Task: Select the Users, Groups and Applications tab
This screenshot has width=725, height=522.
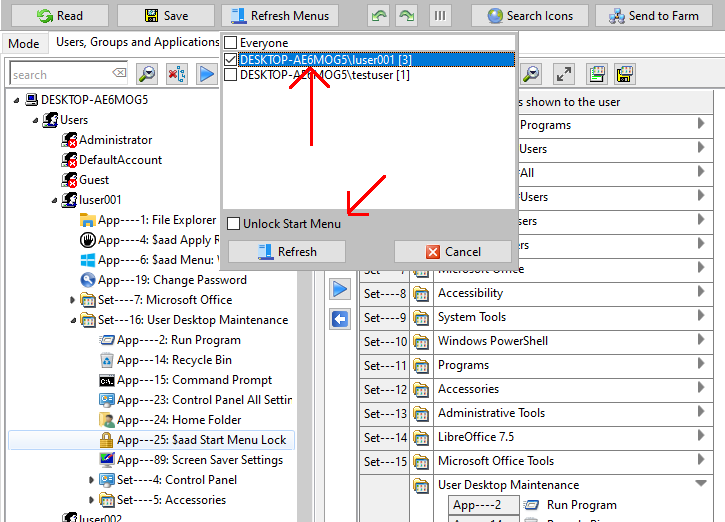Action: pyautogui.click(x=137, y=43)
